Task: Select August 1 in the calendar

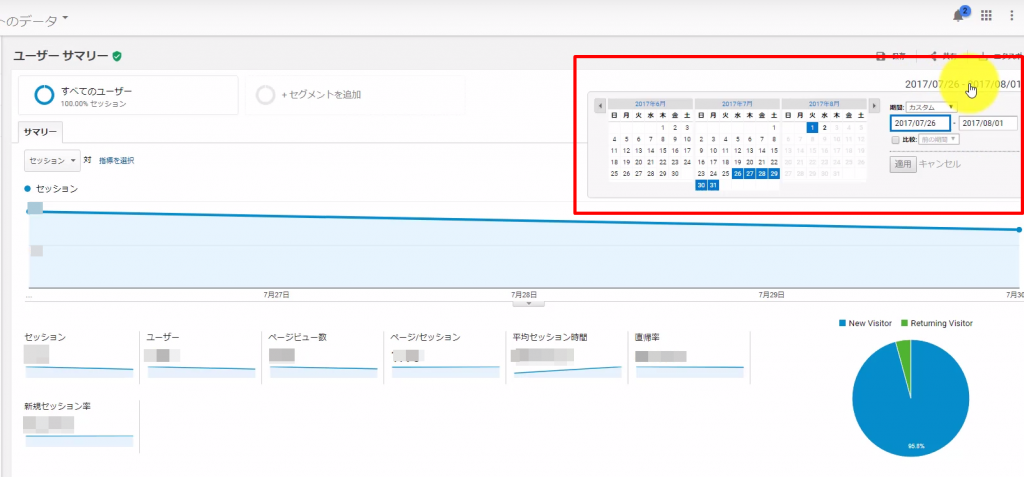Action: (x=812, y=127)
